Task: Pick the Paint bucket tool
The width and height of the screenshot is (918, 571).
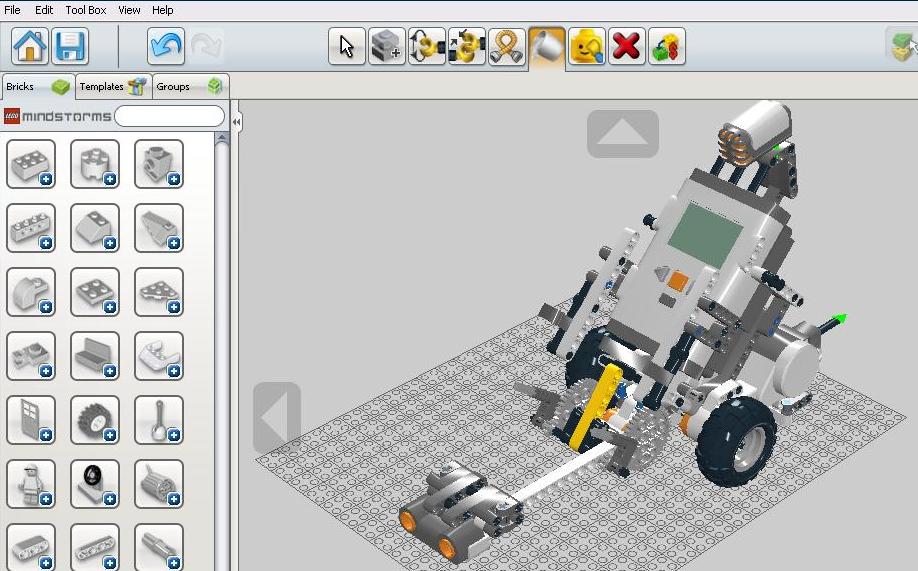Action: [x=547, y=46]
